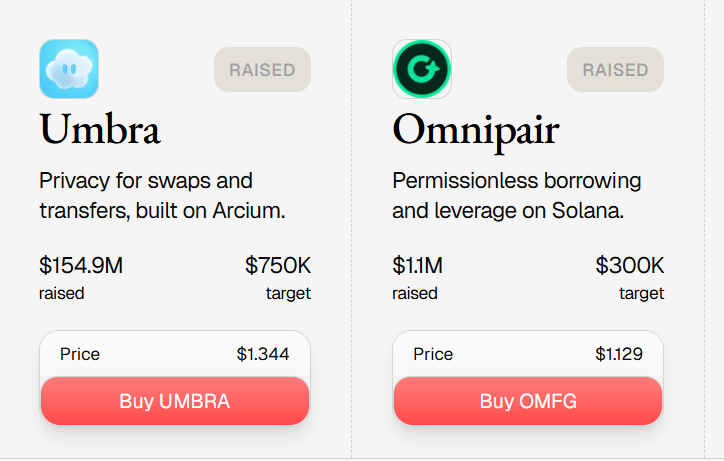Click the RAISED badge on Umbra card
Viewport: 724px width, 461px height.
click(262, 70)
